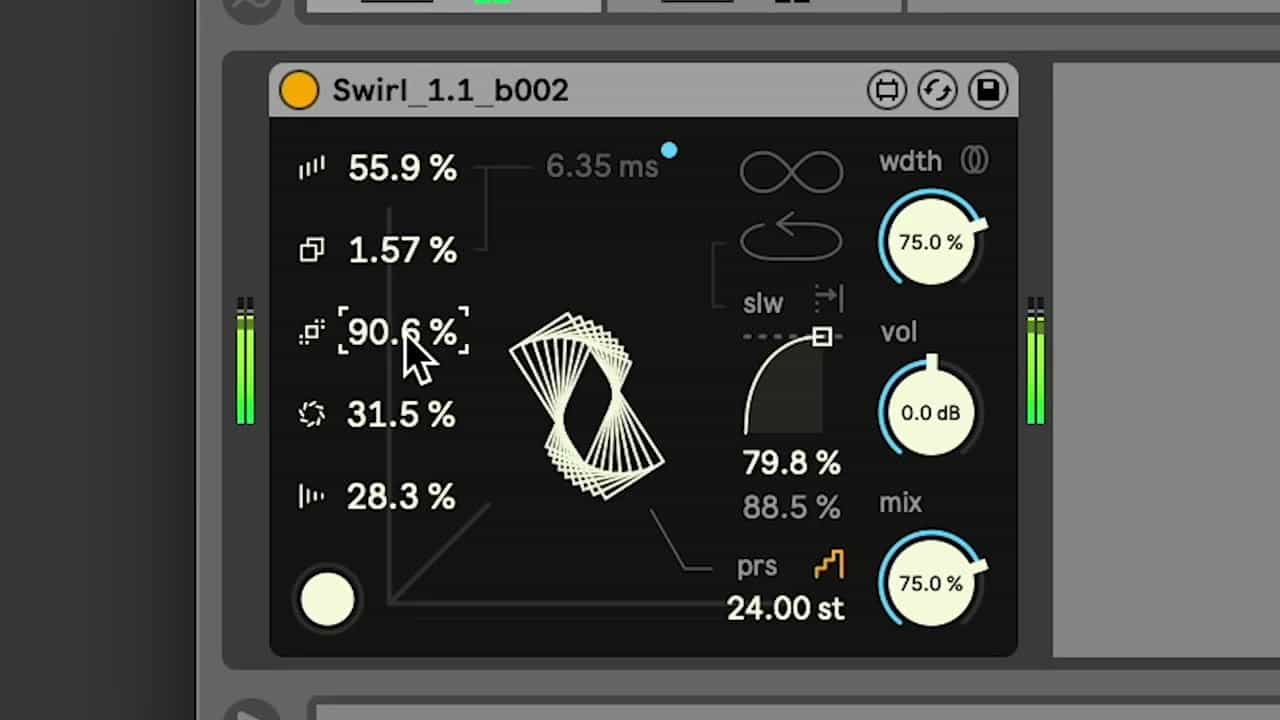Click the mix knob at 75.0 %
The height and width of the screenshot is (720, 1280).
930,583
